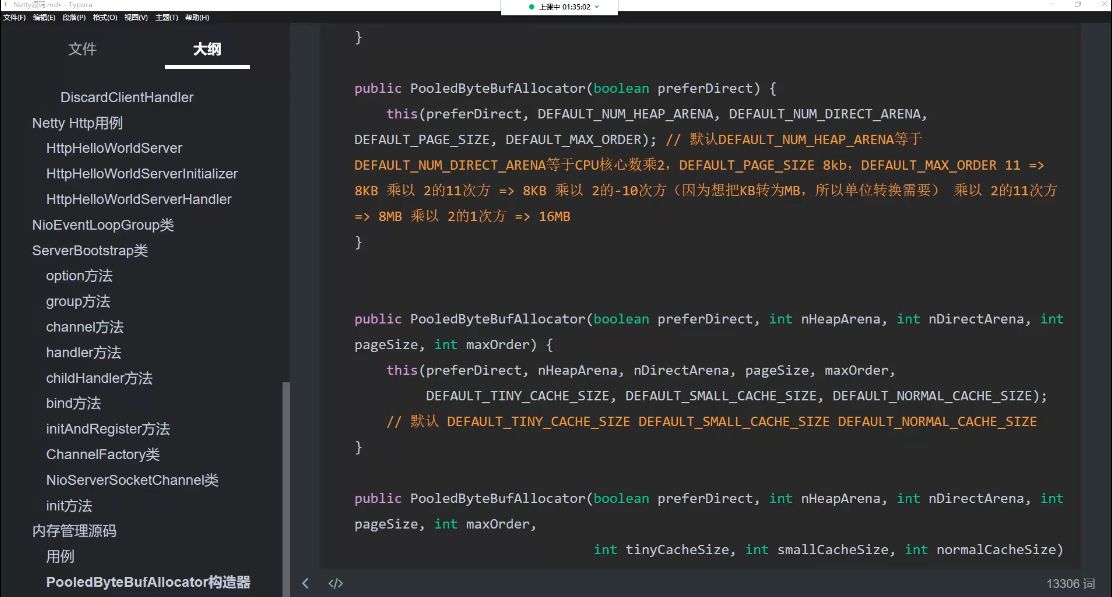Image resolution: width=1112 pixels, height=597 pixels.
Task: Open the 视图 menu
Action: point(136,17)
